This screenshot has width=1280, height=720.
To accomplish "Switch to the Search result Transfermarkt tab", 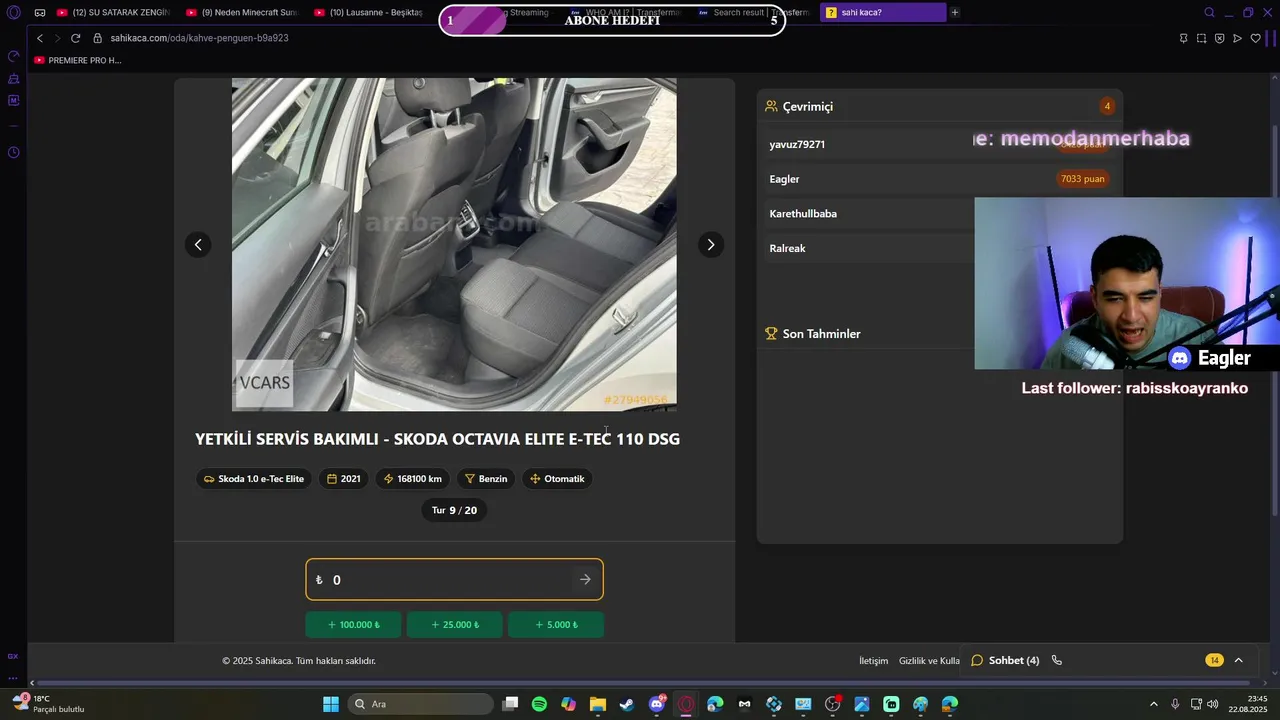I will 752,13.
